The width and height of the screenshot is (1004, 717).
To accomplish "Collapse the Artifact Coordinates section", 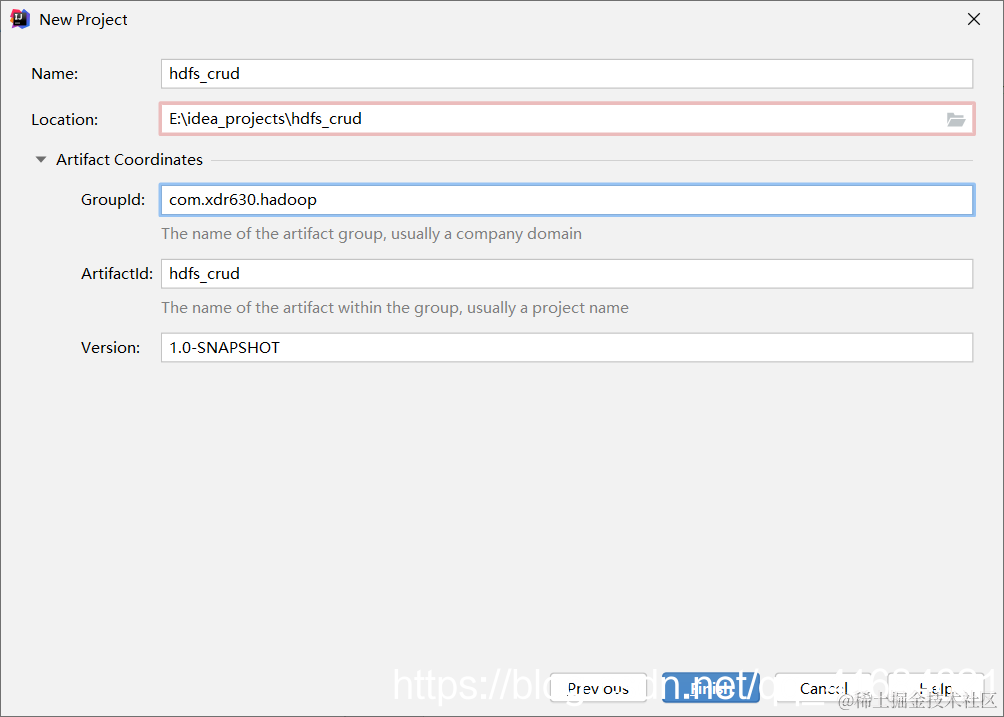I will [40, 159].
